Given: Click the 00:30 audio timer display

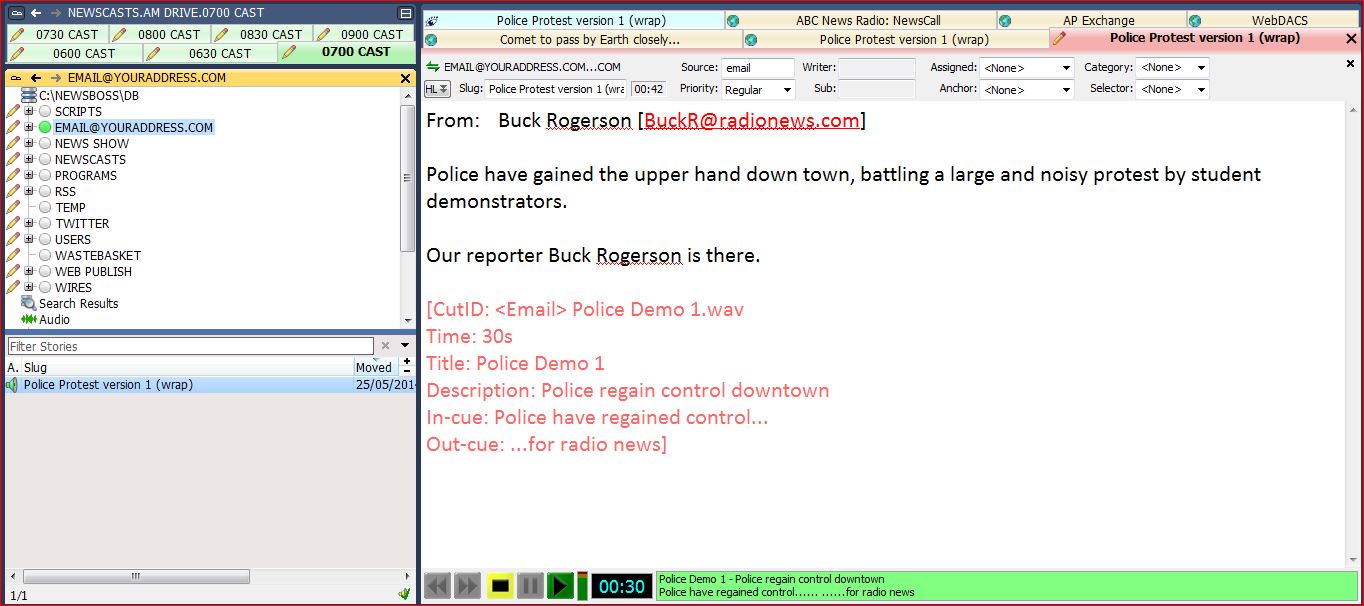Looking at the screenshot, I should (621, 586).
